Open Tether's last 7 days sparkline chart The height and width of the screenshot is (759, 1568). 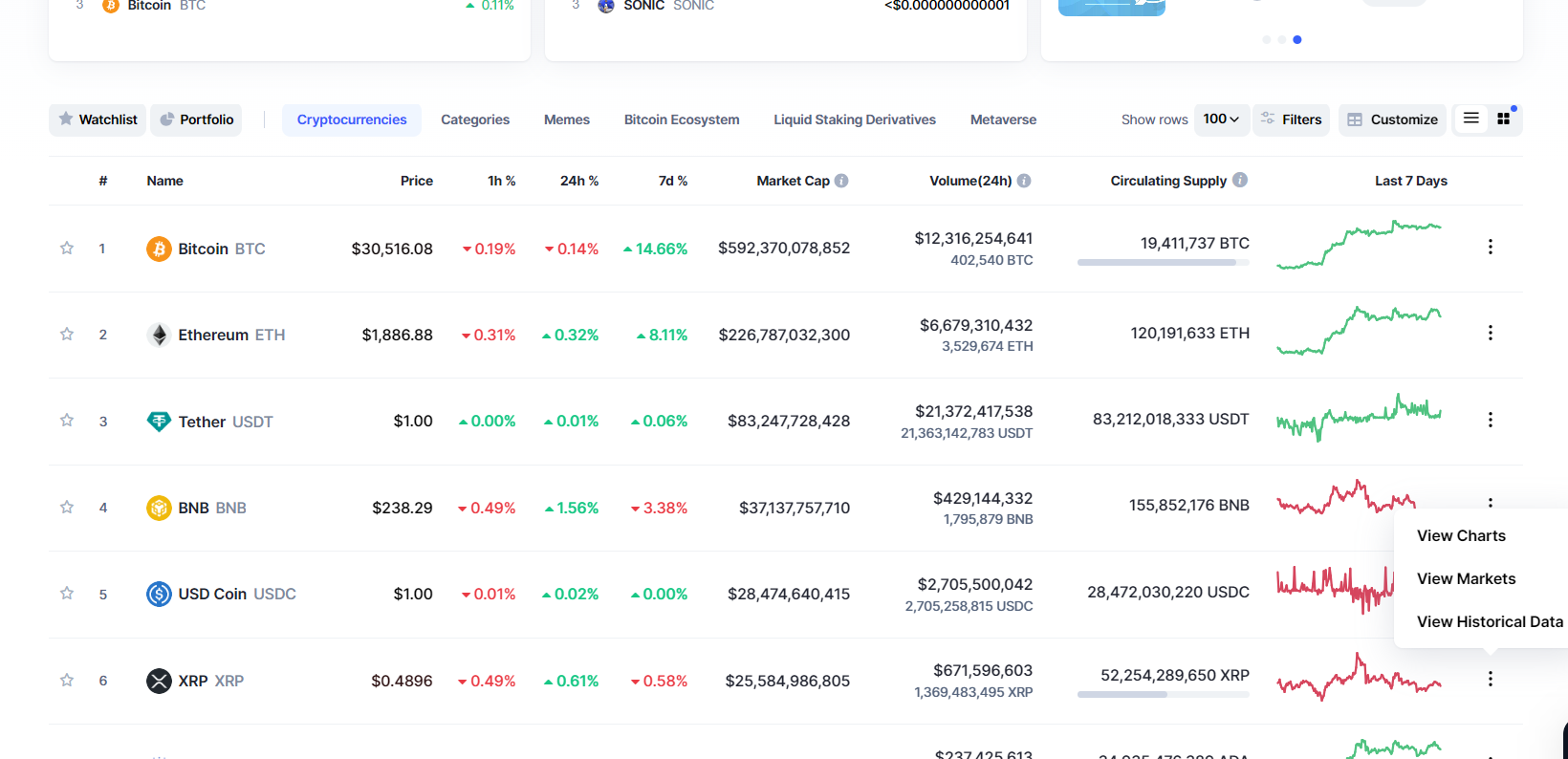click(x=1359, y=418)
